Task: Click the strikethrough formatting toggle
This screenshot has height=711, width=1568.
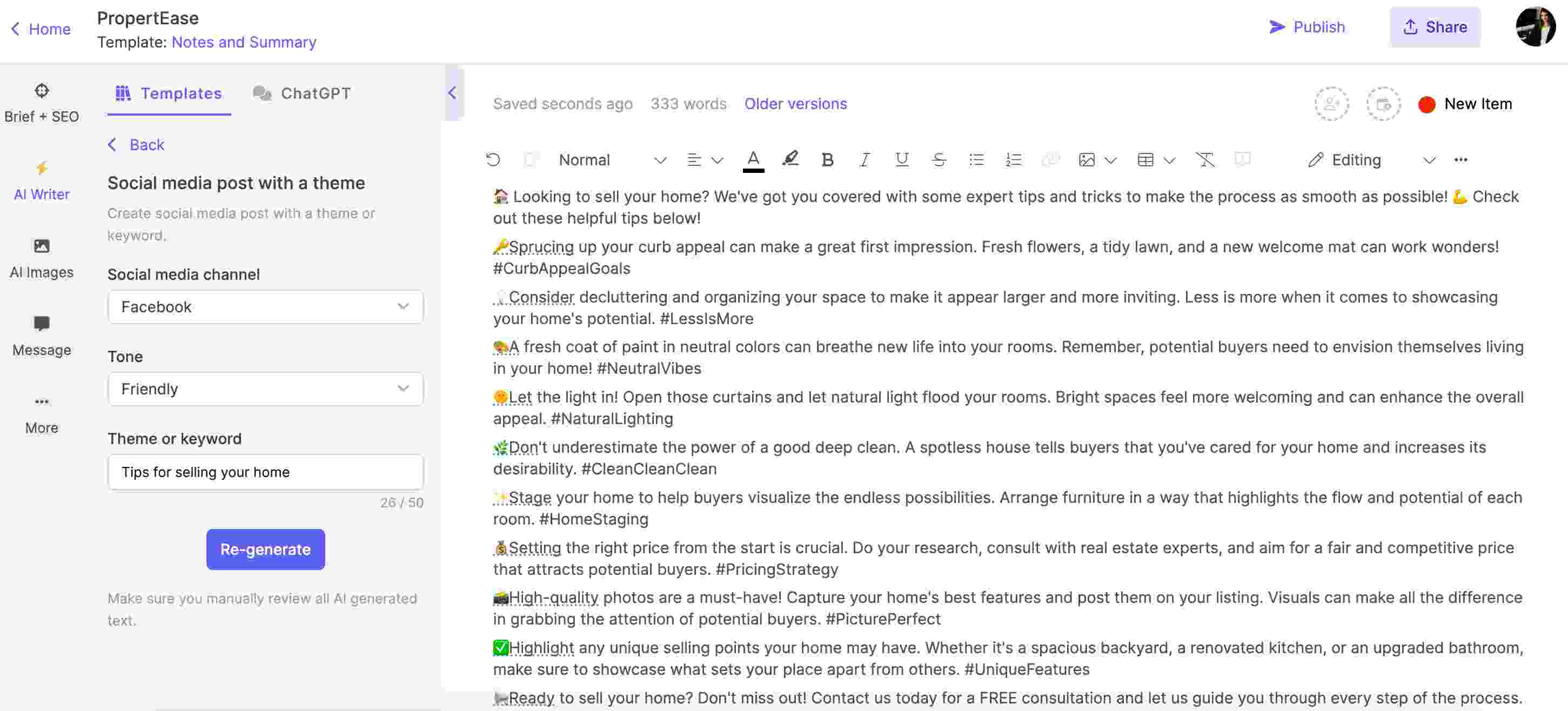Action: 937,159
